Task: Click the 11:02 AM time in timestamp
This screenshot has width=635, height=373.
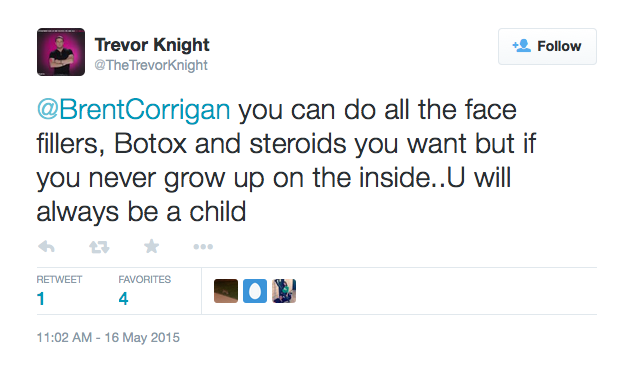Action: pos(64,337)
